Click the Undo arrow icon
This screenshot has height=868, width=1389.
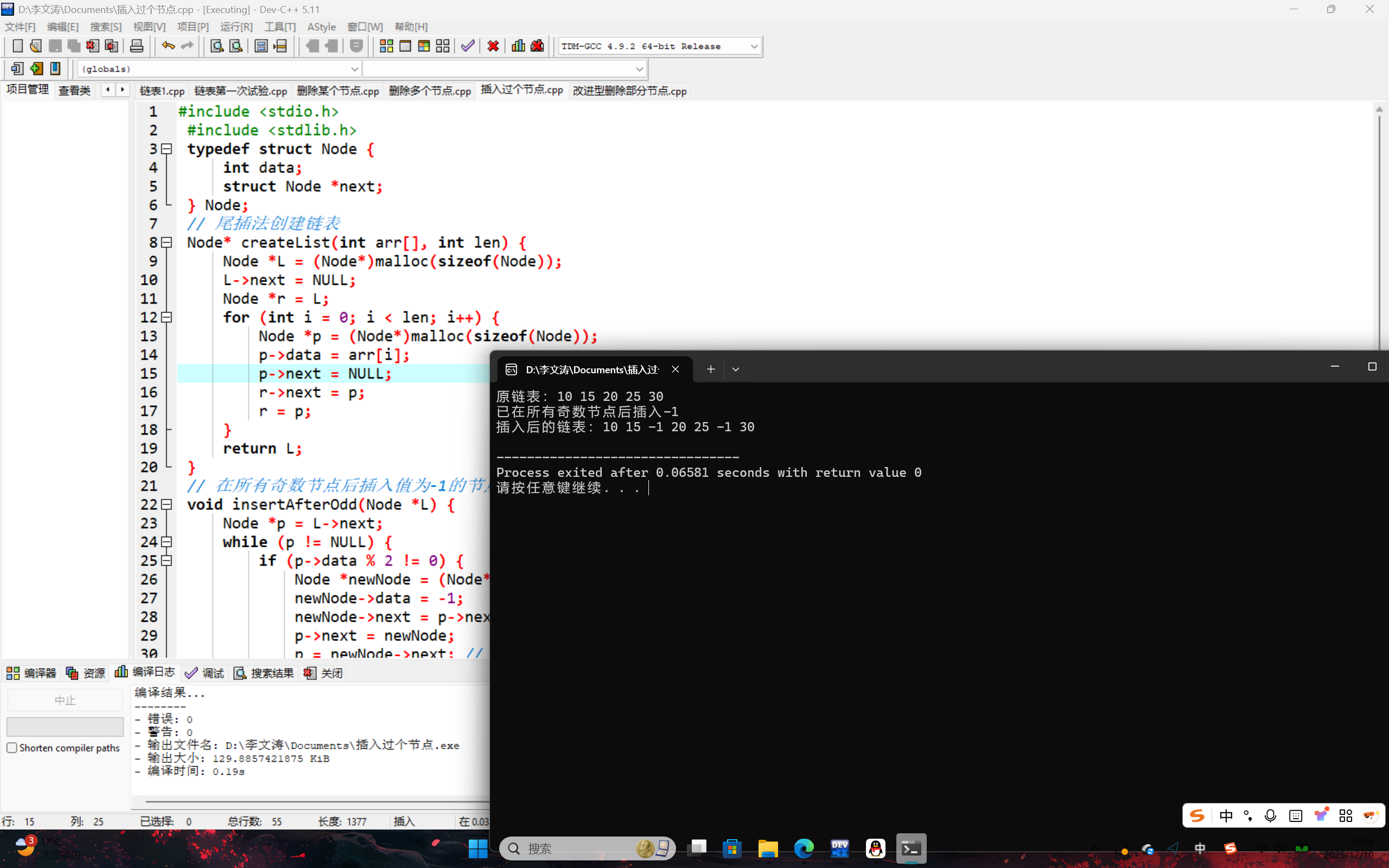(168, 46)
